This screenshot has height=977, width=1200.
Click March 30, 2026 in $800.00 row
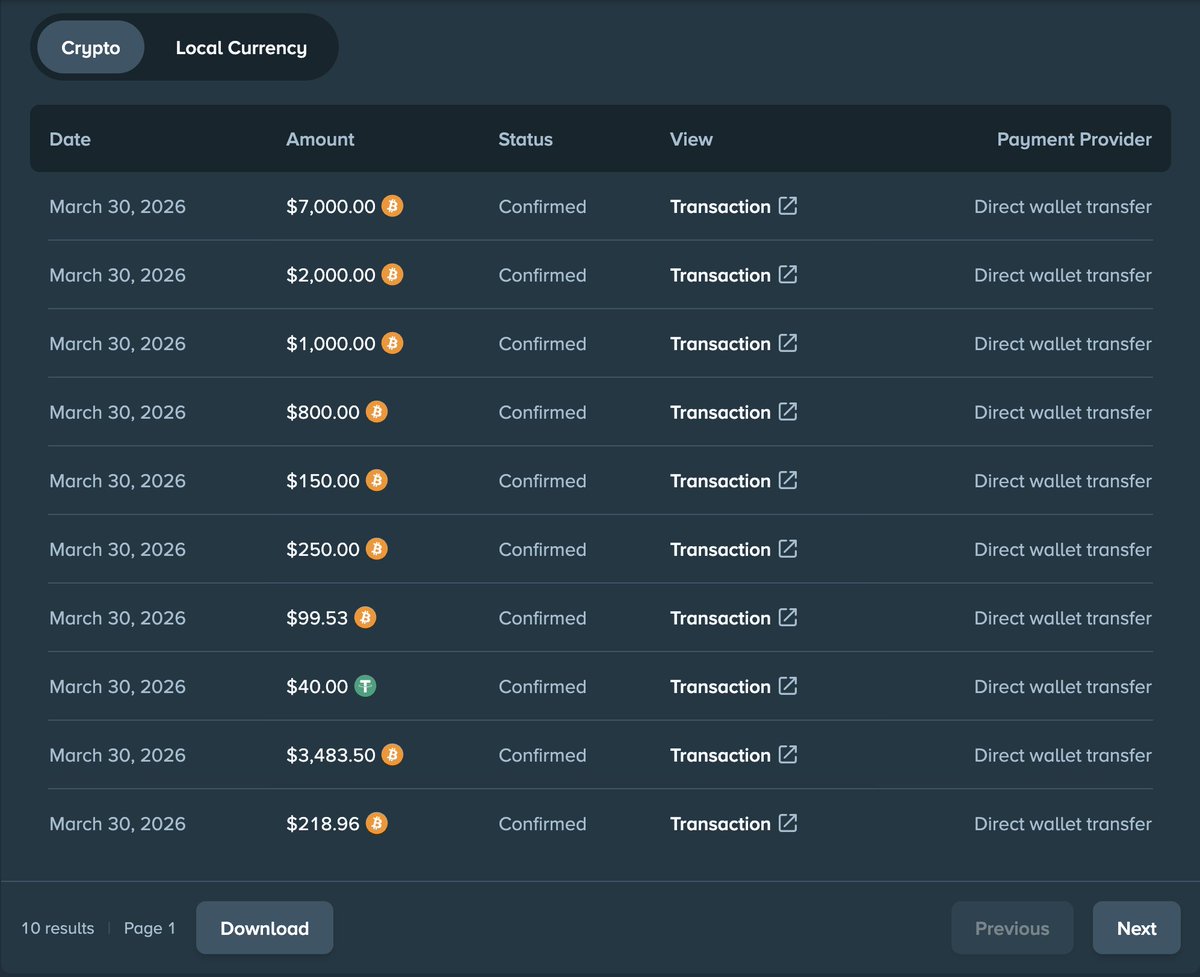(117, 412)
